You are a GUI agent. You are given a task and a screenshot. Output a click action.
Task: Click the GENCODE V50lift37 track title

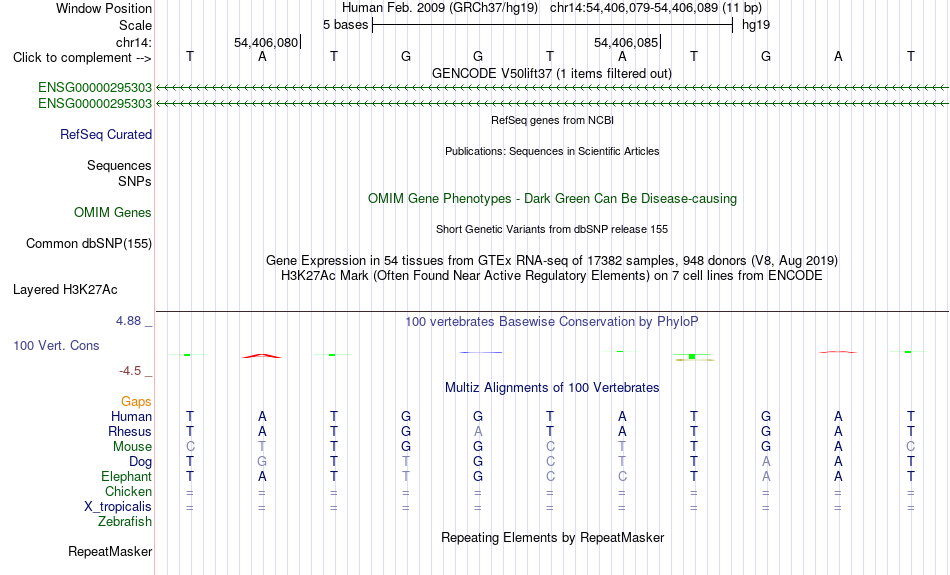(551, 73)
